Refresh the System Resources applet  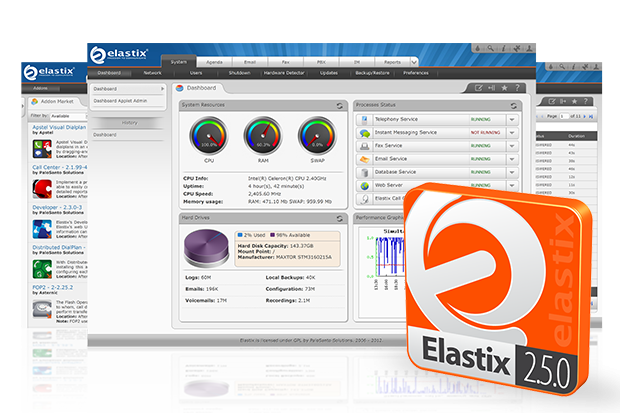click(x=339, y=105)
